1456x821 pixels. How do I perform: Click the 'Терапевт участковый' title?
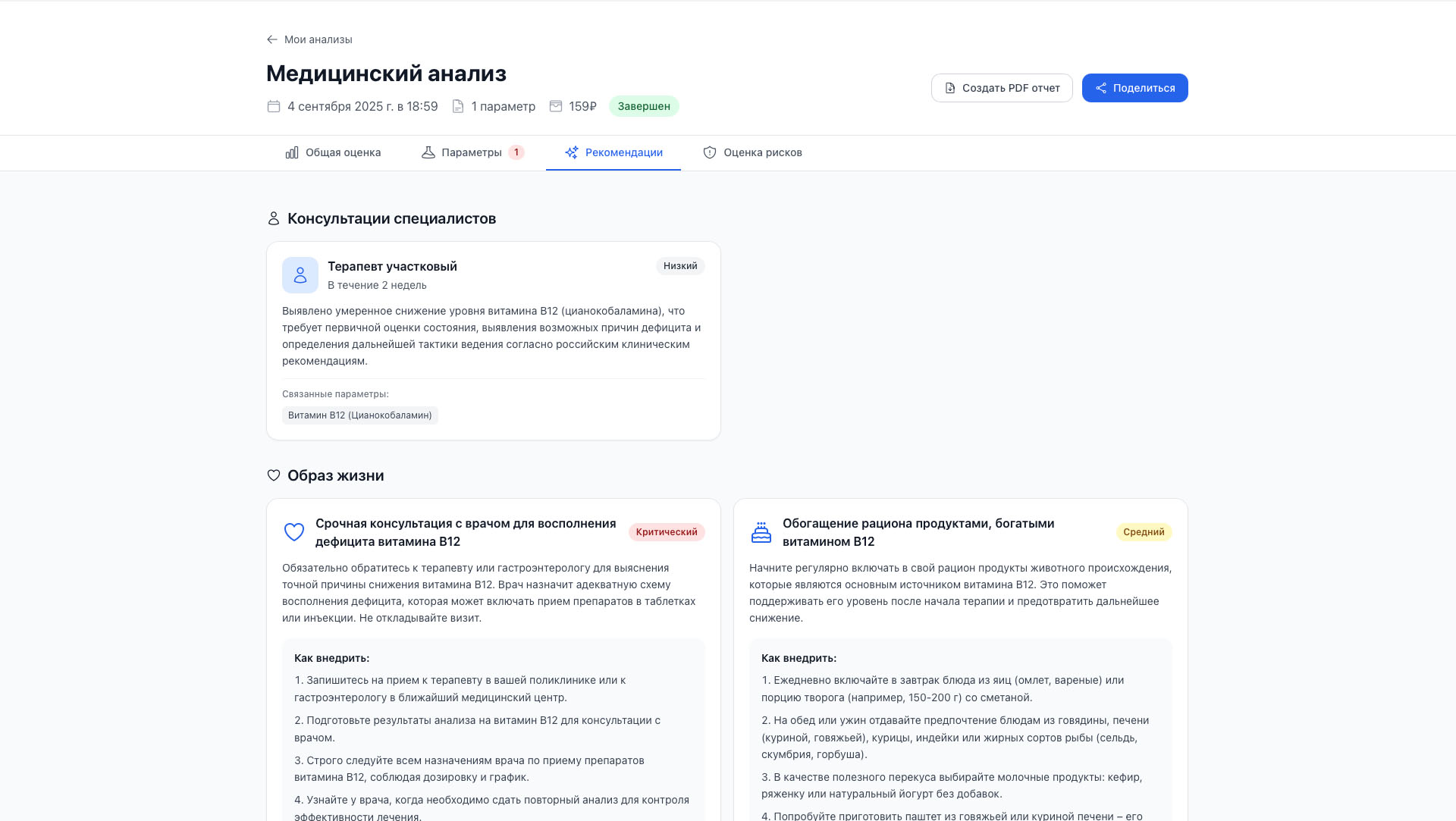click(392, 266)
